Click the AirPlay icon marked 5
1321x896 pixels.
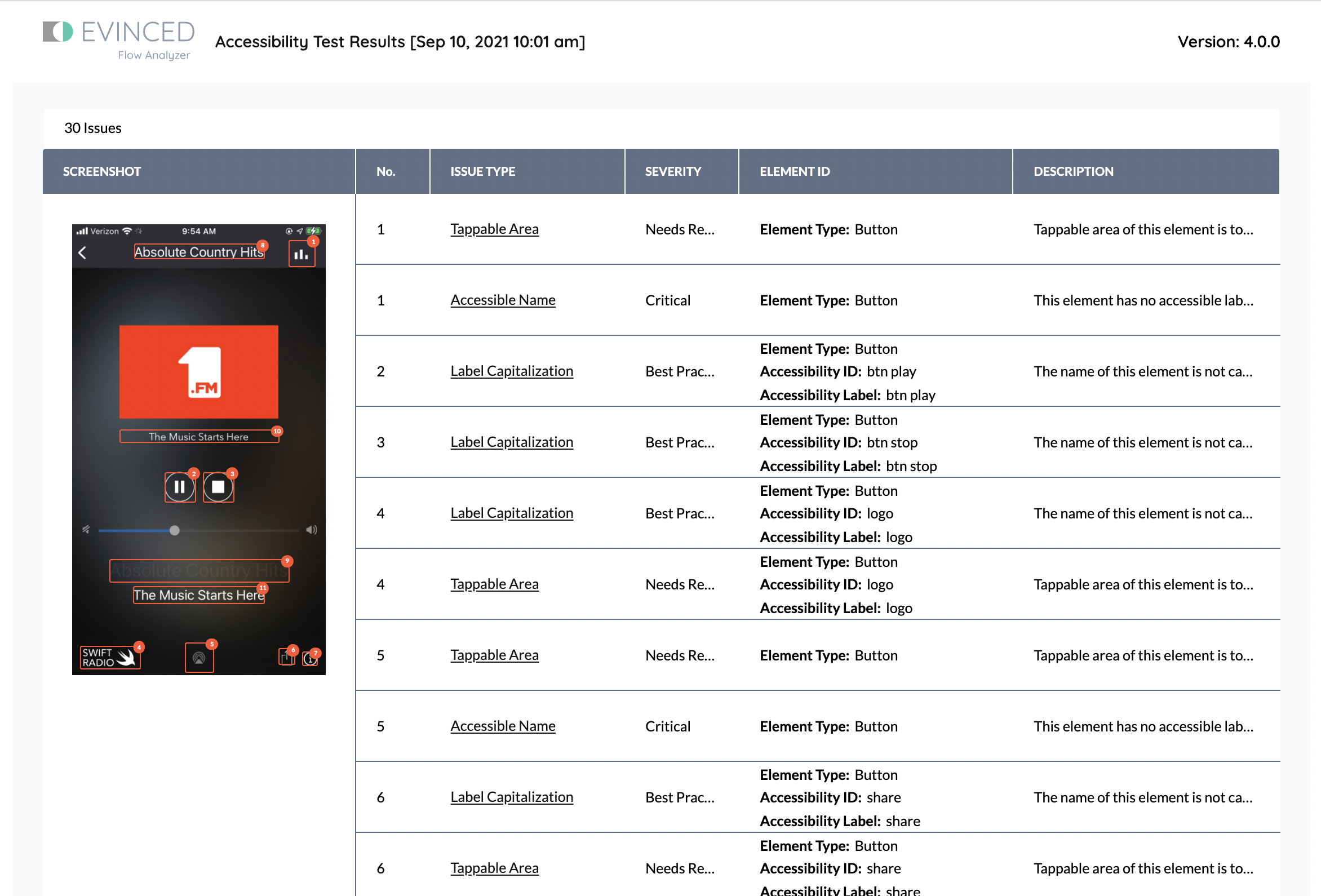click(199, 658)
